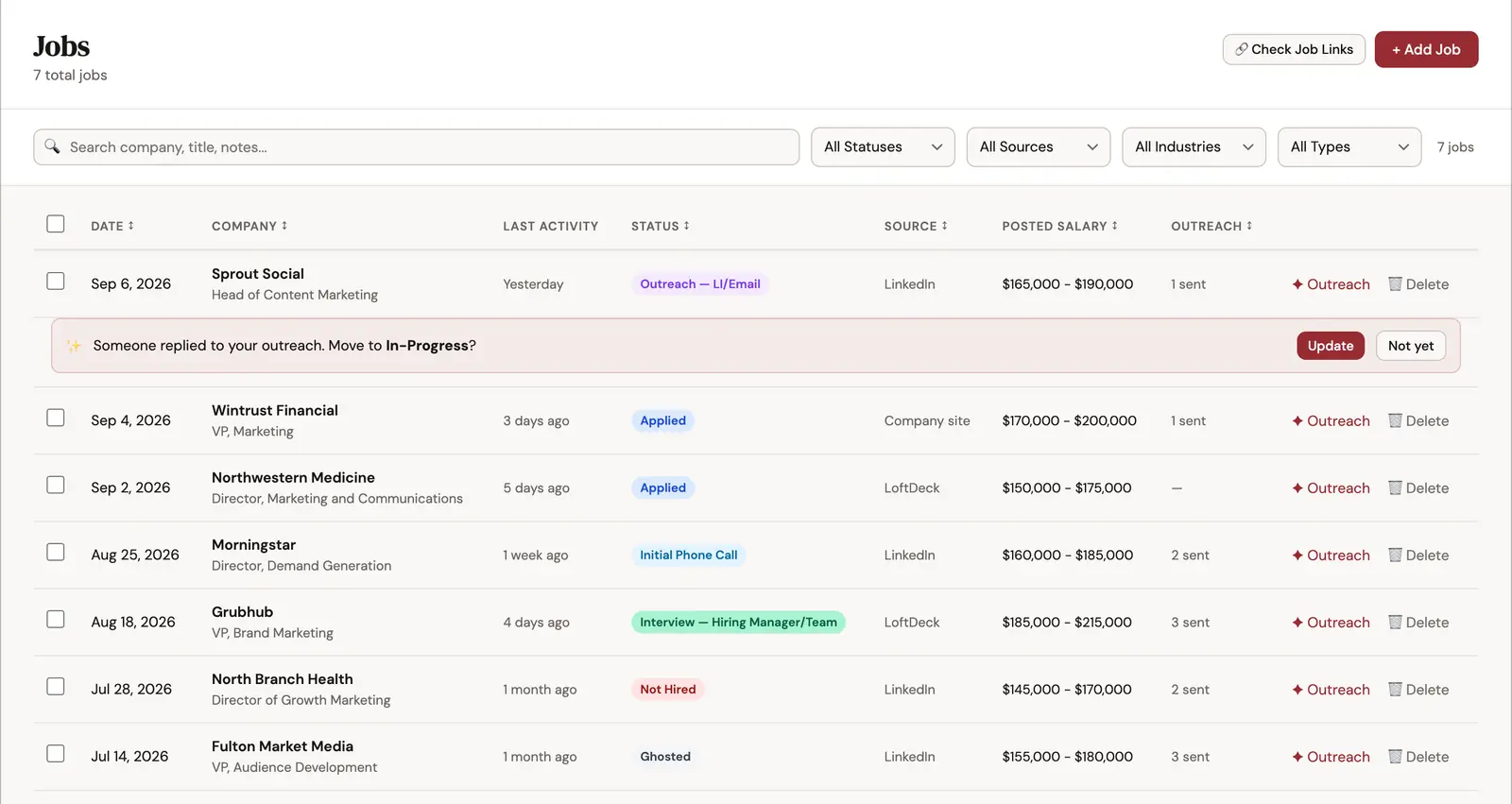Select the North Branch Health row checkbox
Image resolution: width=1512 pixels, height=804 pixels.
point(56,686)
